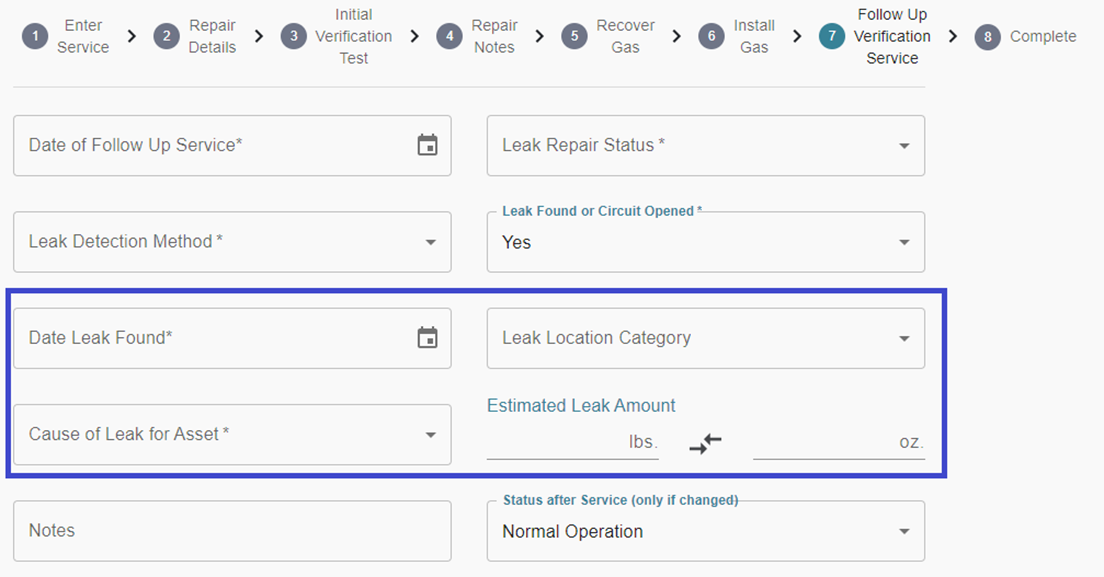
Task: Click the step 5 Recover Gas circle
Action: click(x=574, y=36)
